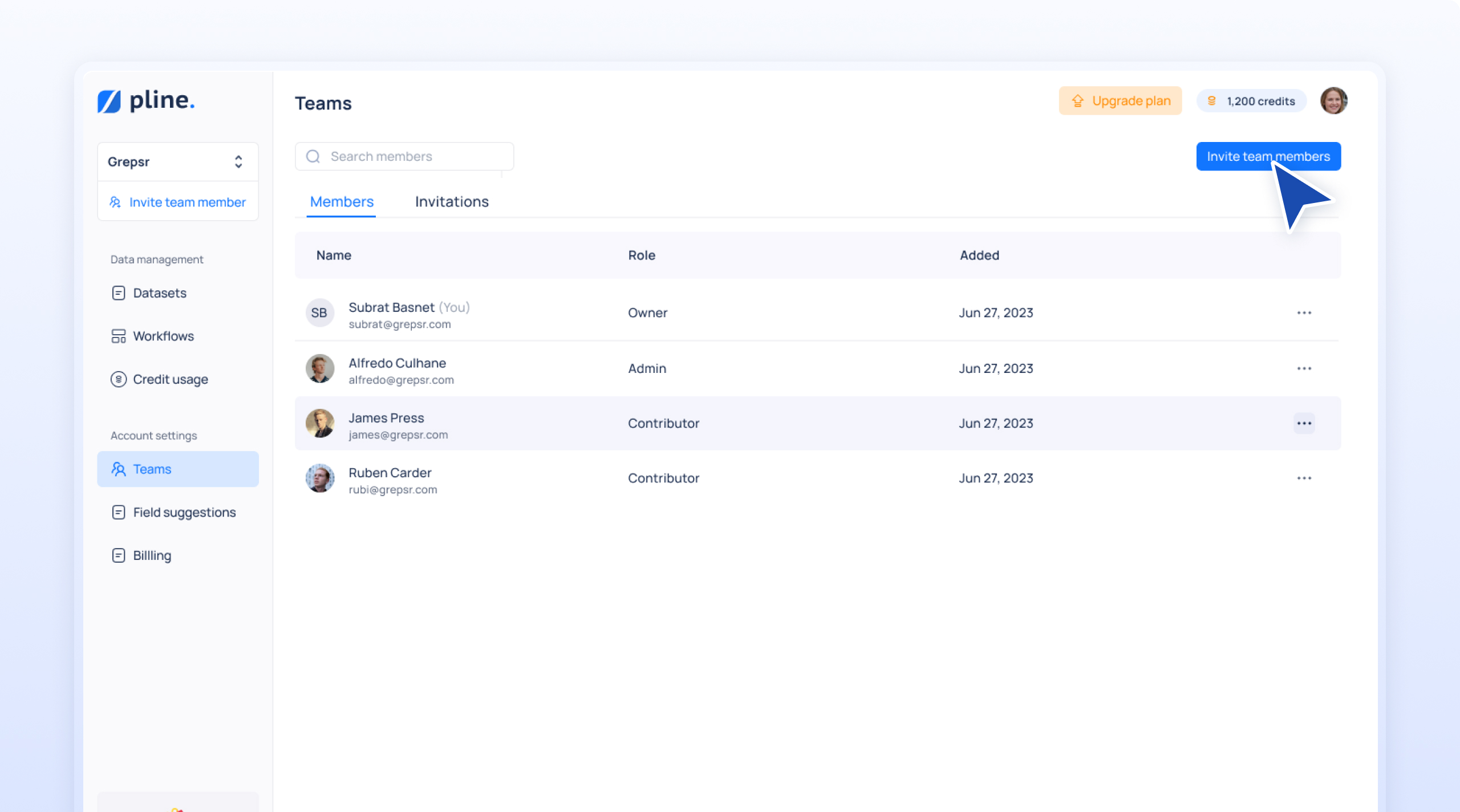This screenshot has width=1460, height=812.
Task: Click the Upgrade plan button
Action: point(1120,100)
